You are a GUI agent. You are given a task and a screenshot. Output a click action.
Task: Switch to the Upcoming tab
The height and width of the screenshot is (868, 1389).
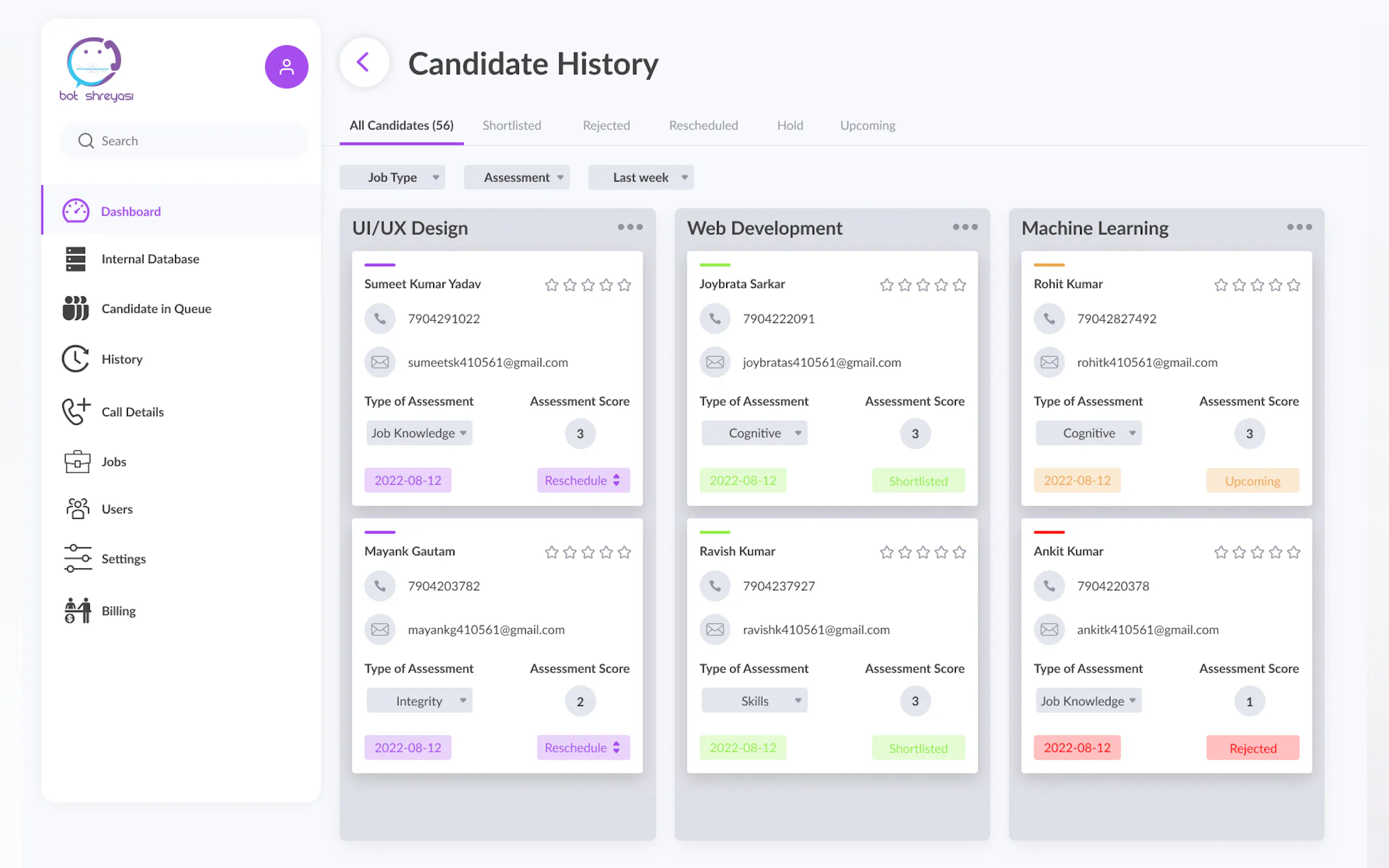click(867, 125)
